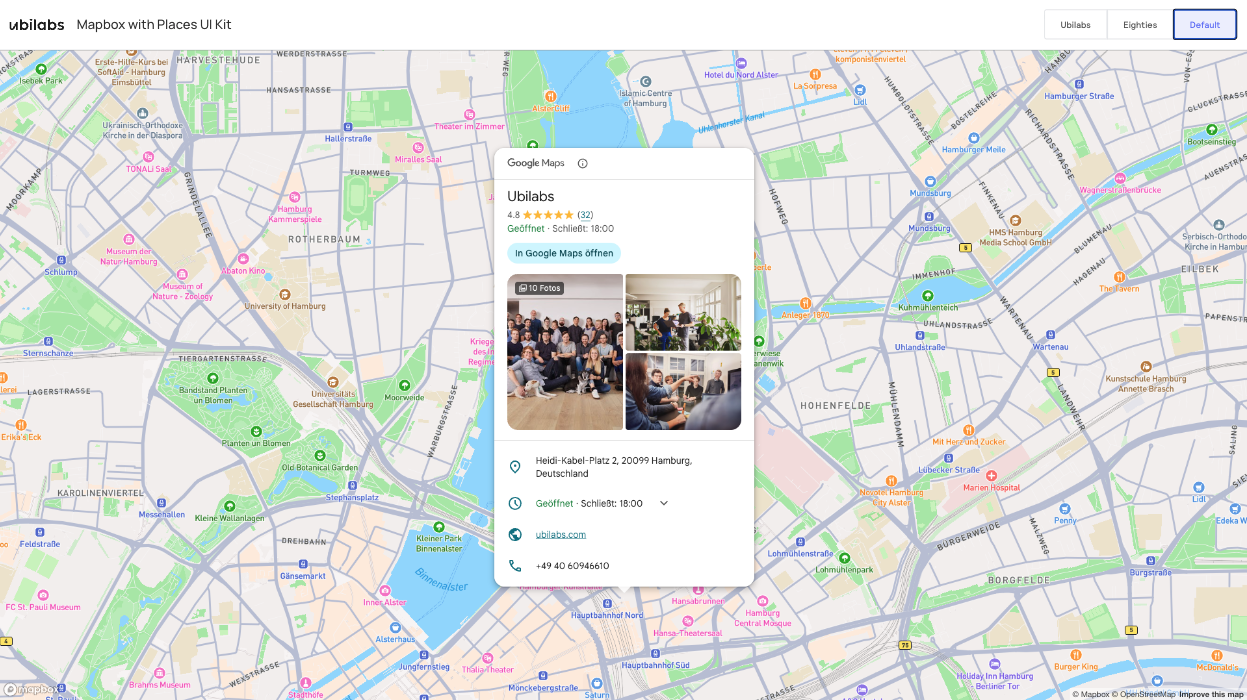The width and height of the screenshot is (1247, 700).
Task: Click the Ubilabs place title
Action: [x=530, y=196]
